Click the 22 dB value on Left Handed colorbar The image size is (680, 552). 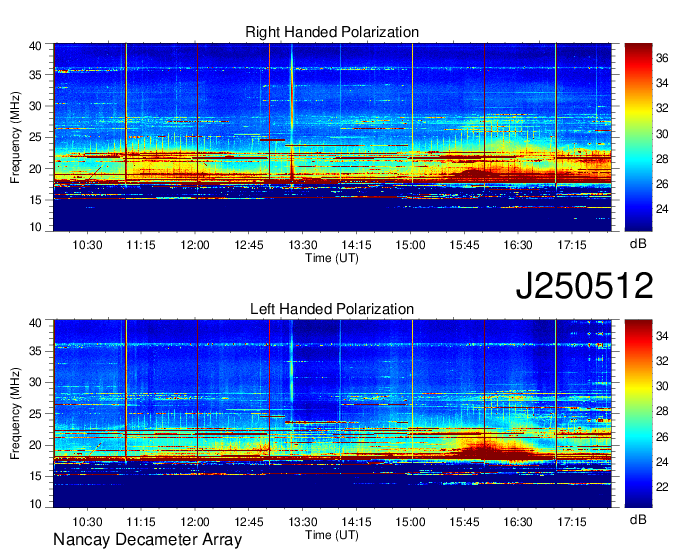[x=662, y=487]
